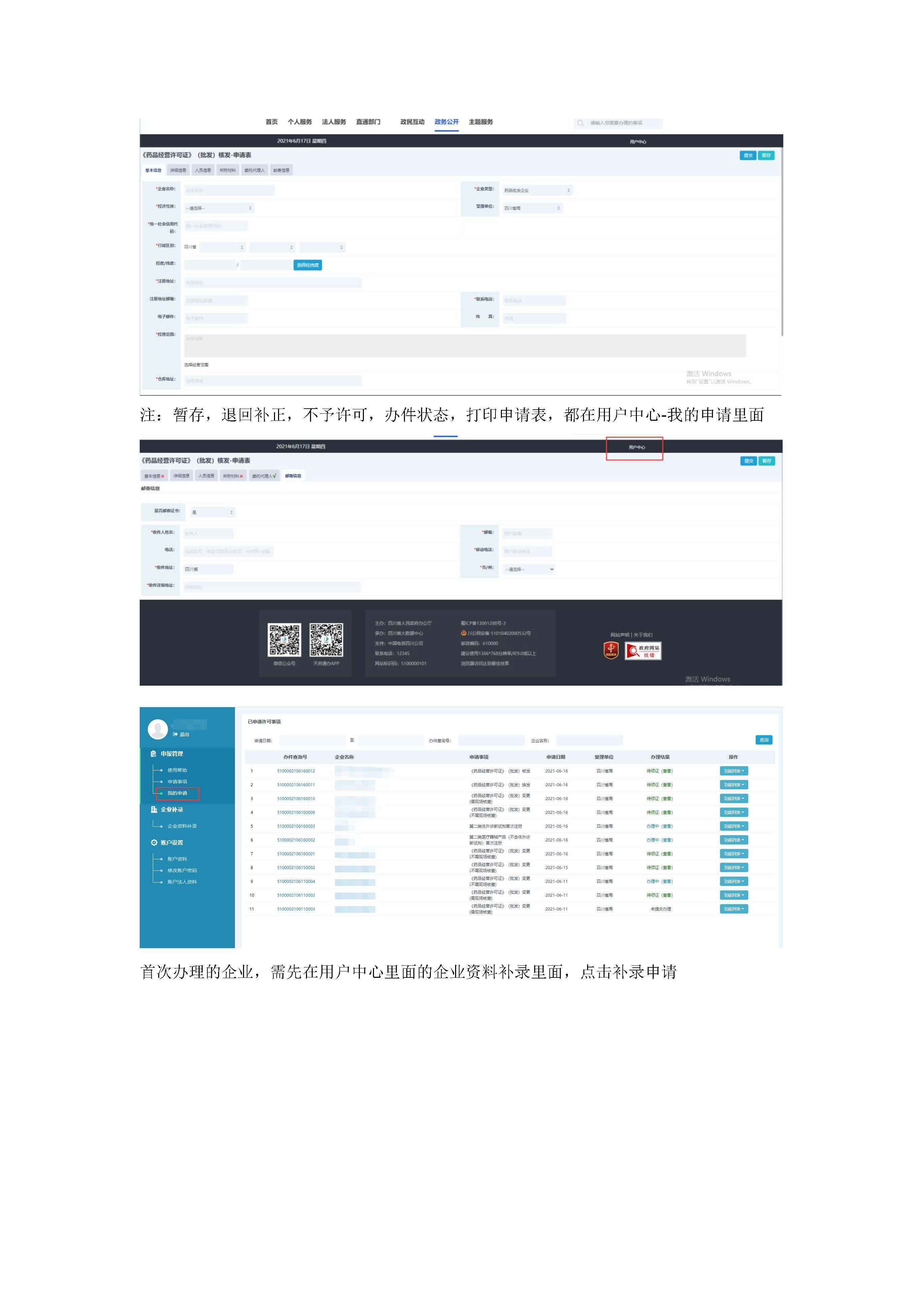Switch to the 基本信息 tab marked with red X
The width and height of the screenshot is (924, 1307).
(154, 476)
